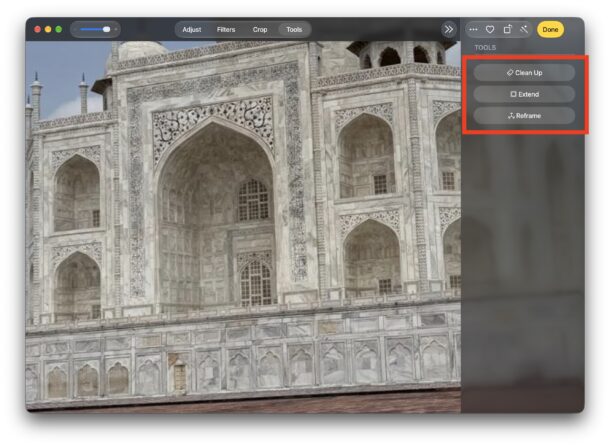The height and width of the screenshot is (447, 610).
Task: Click the double chevron toolbar overflow button
Action: [x=449, y=30]
